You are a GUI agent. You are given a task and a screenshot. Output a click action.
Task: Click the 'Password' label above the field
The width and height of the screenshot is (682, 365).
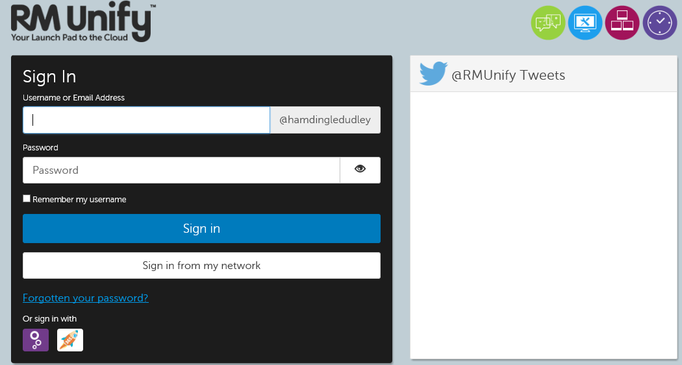tap(40, 148)
